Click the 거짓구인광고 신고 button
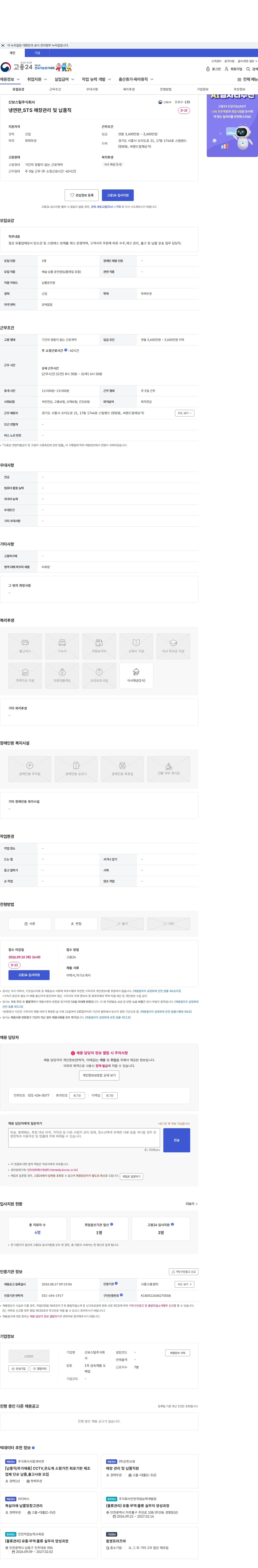This screenshot has height=1568, width=258. (184, 1272)
